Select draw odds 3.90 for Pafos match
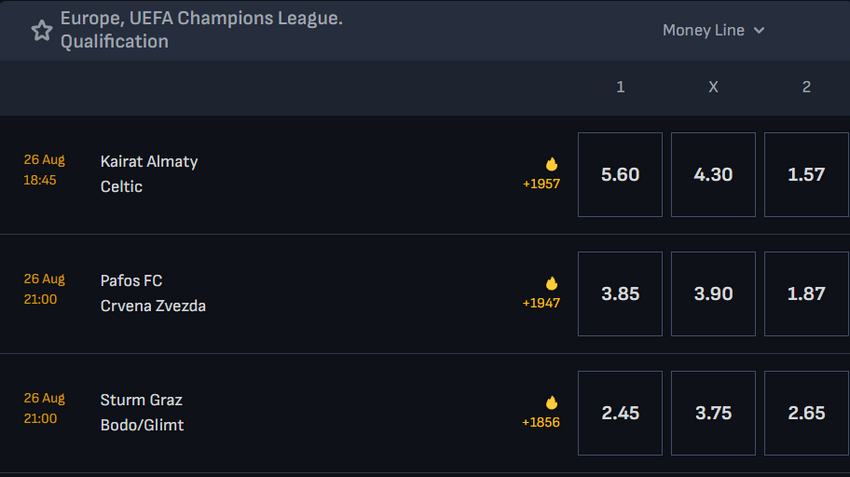Screen dimensions: 850x477 [713, 294]
